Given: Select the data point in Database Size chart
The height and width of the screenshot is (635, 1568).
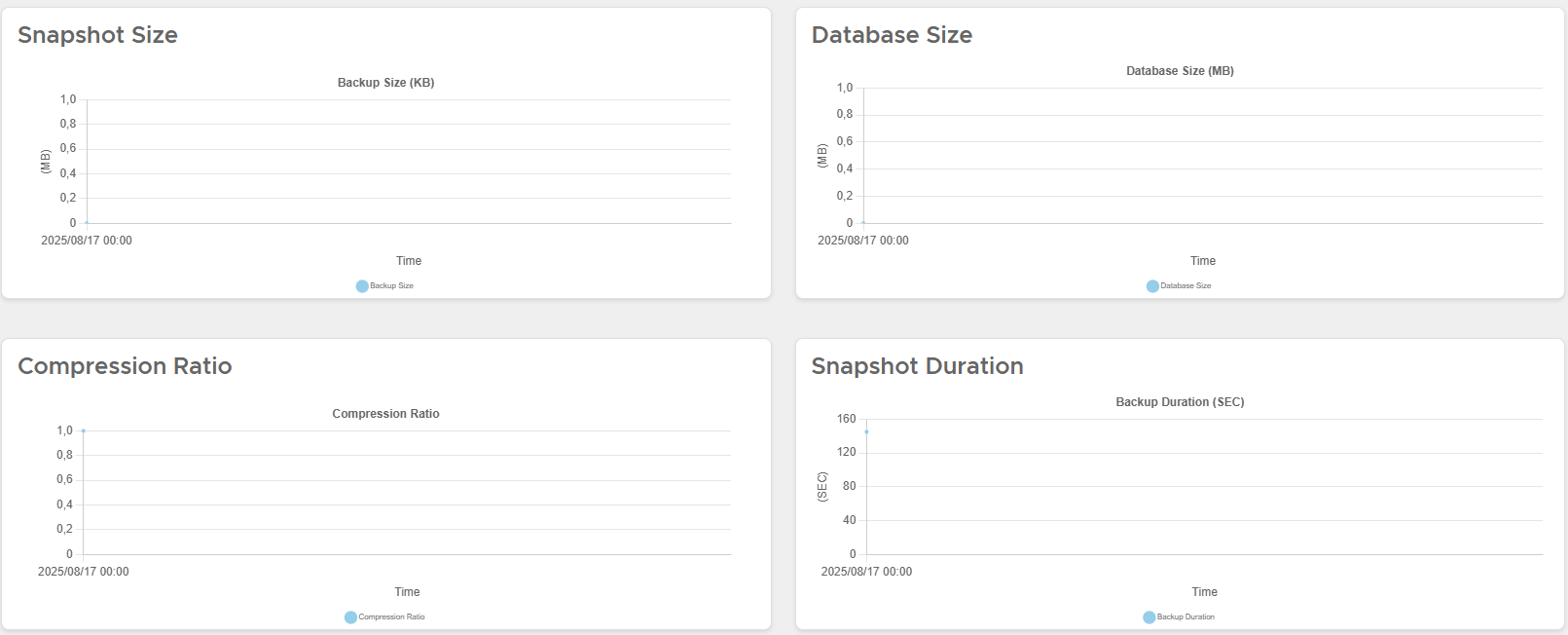Looking at the screenshot, I should (863, 223).
